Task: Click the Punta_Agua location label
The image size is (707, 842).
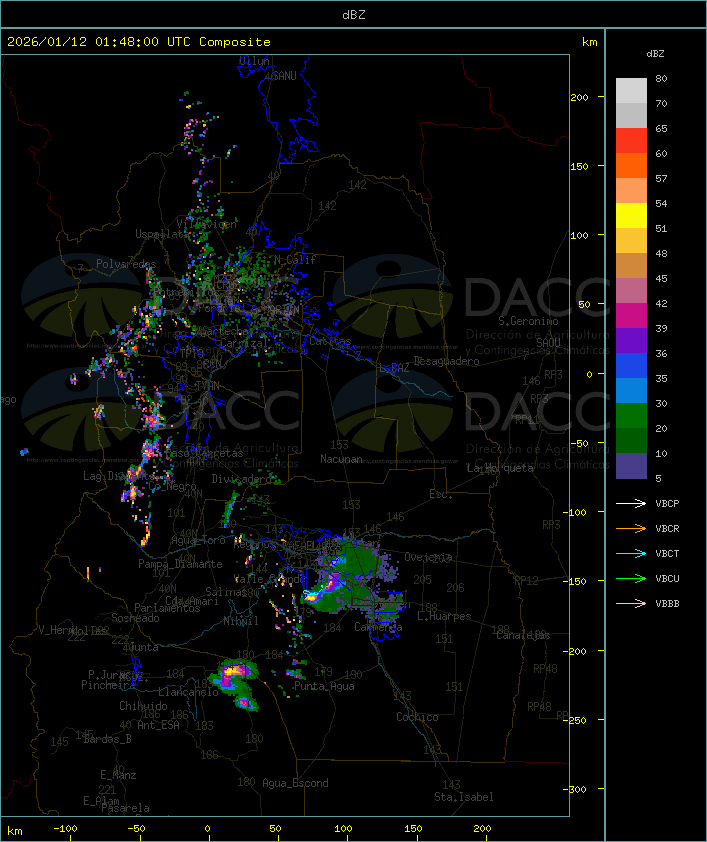Action: pos(324,686)
